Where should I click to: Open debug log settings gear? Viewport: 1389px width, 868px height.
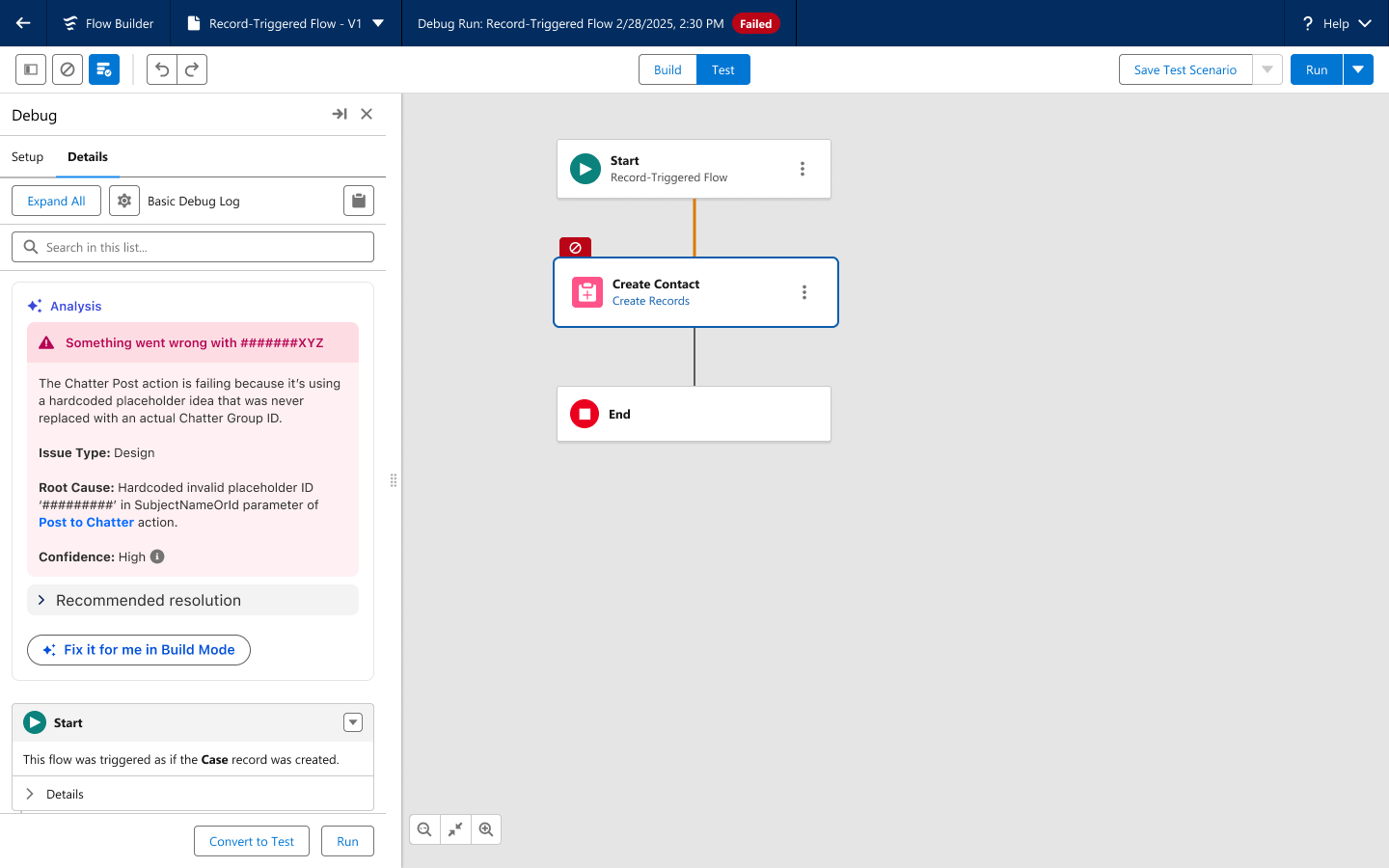124,201
